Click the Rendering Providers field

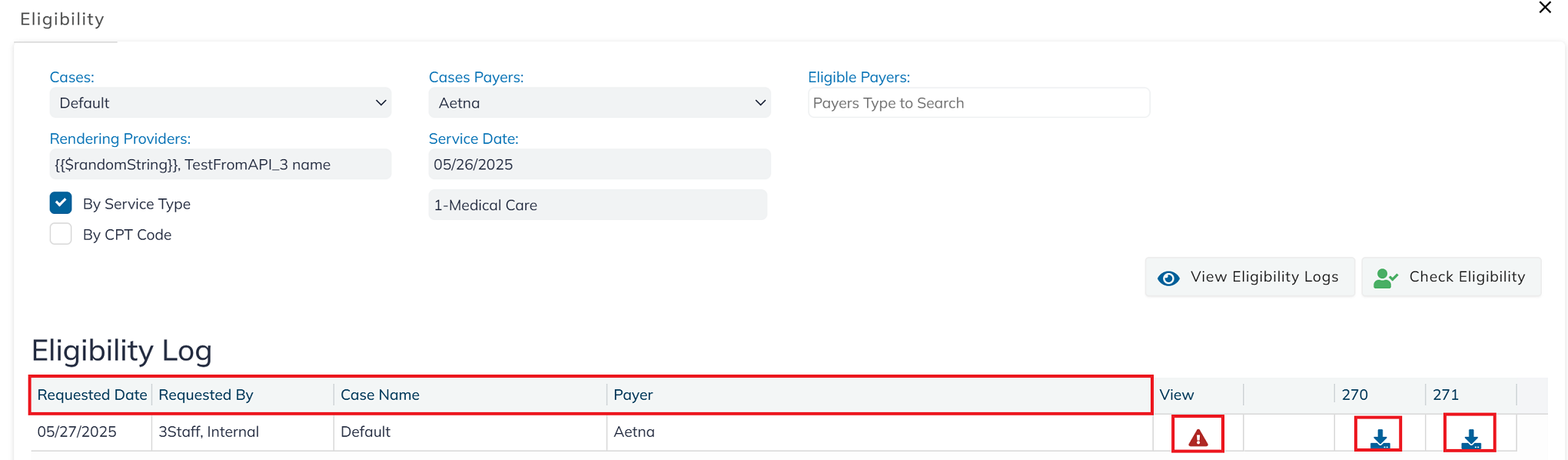point(221,164)
